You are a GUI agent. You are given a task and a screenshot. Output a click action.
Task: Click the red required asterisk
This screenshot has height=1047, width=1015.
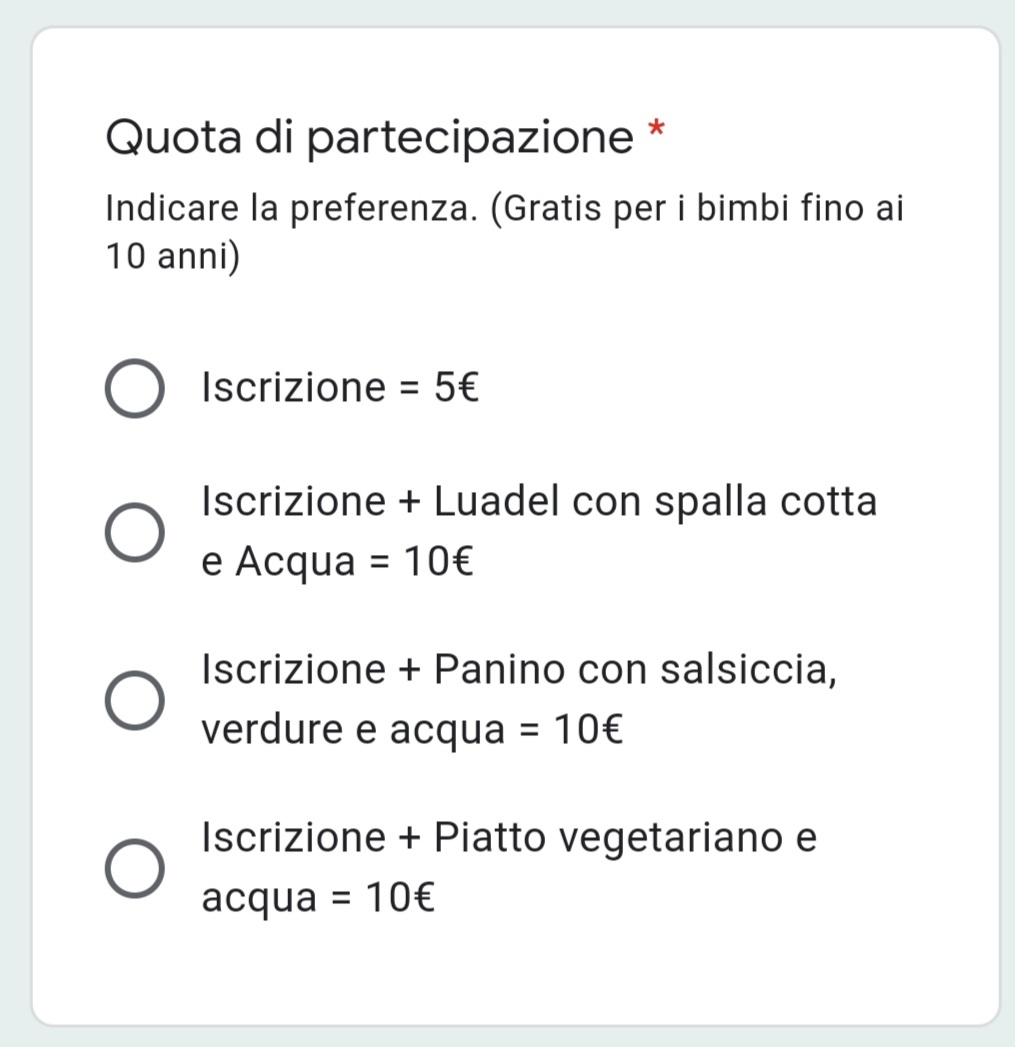tap(657, 128)
